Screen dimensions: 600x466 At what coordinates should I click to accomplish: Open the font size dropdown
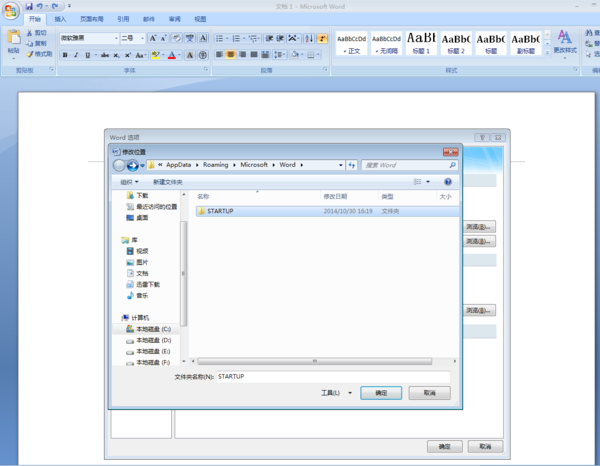coord(142,38)
